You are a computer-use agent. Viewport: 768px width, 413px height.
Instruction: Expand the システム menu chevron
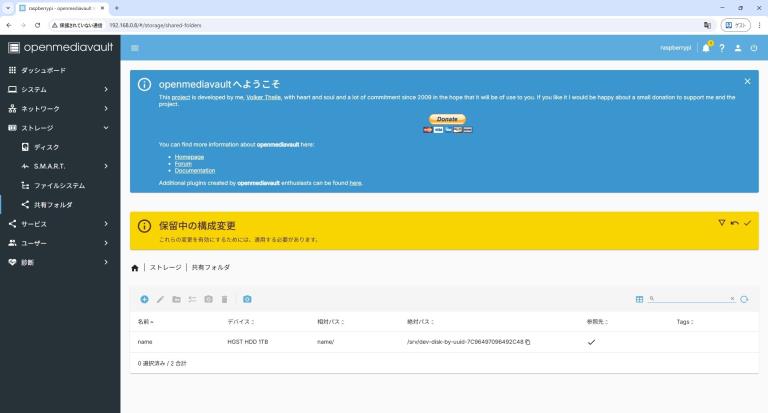tap(106, 89)
